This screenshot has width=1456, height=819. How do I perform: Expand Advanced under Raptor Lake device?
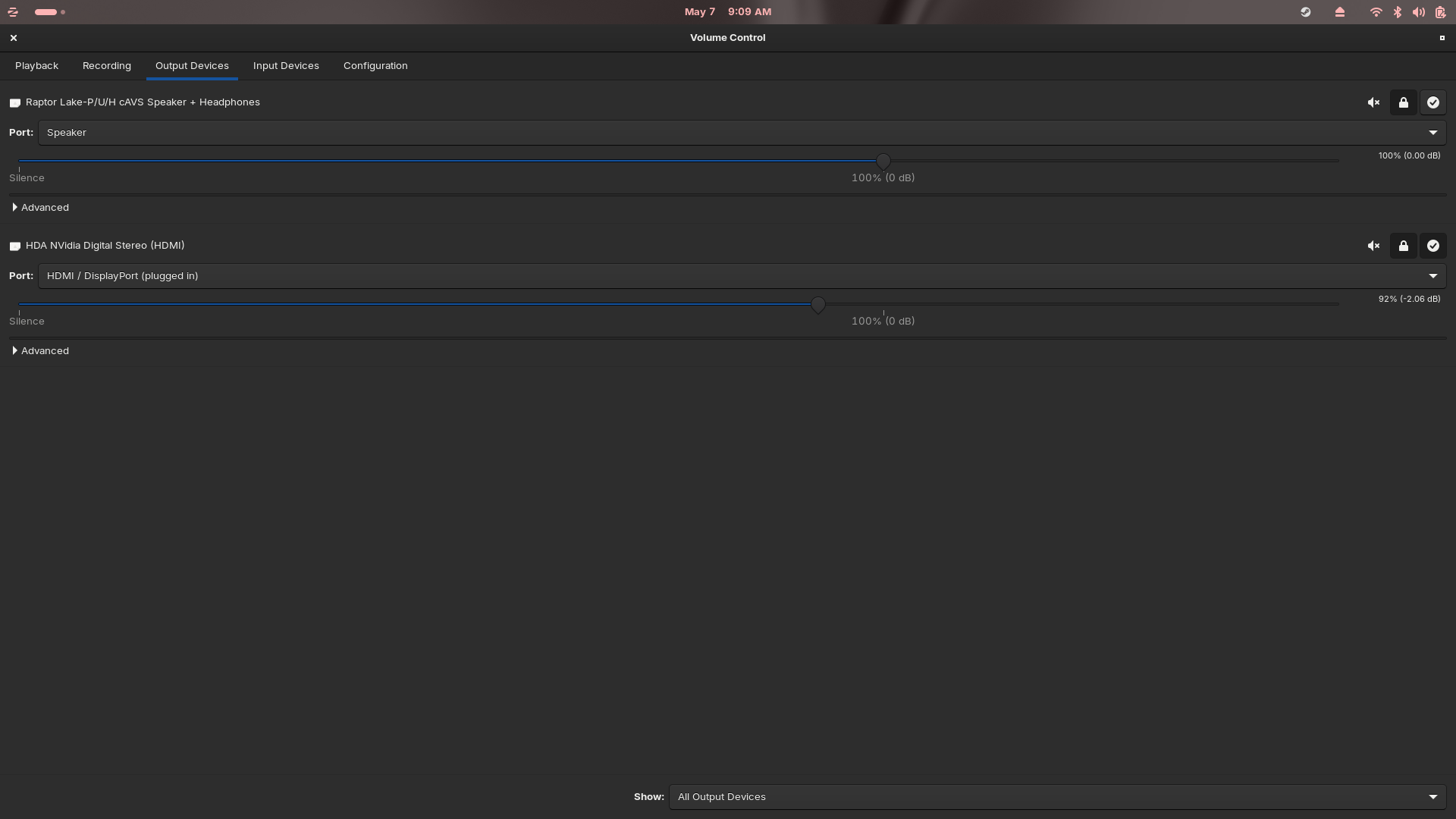click(x=41, y=207)
